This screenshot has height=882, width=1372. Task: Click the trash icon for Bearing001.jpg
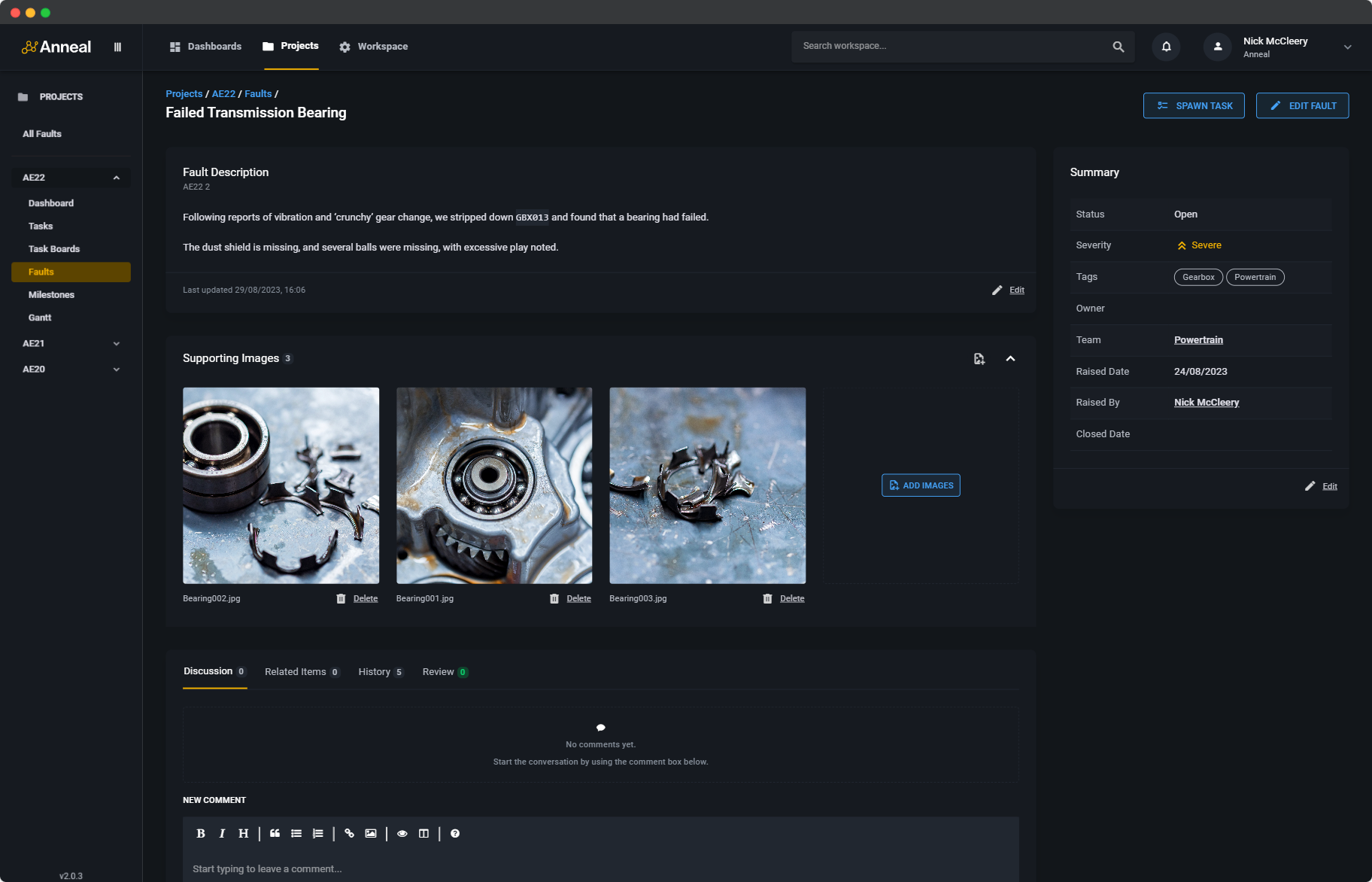pyautogui.click(x=554, y=598)
